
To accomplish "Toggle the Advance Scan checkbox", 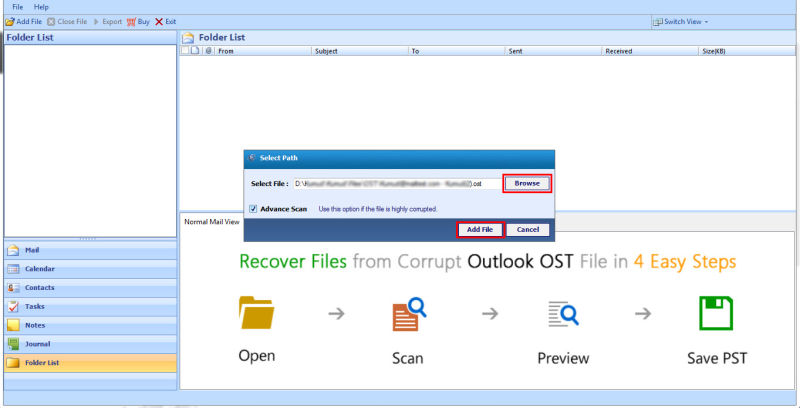I will coord(253,209).
